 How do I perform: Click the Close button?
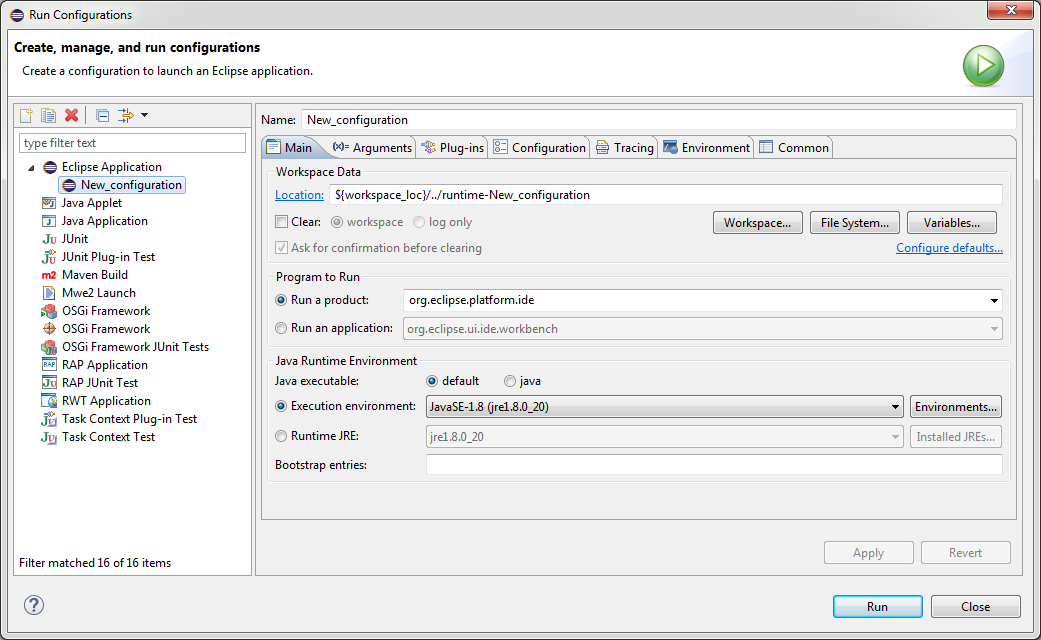click(975, 606)
